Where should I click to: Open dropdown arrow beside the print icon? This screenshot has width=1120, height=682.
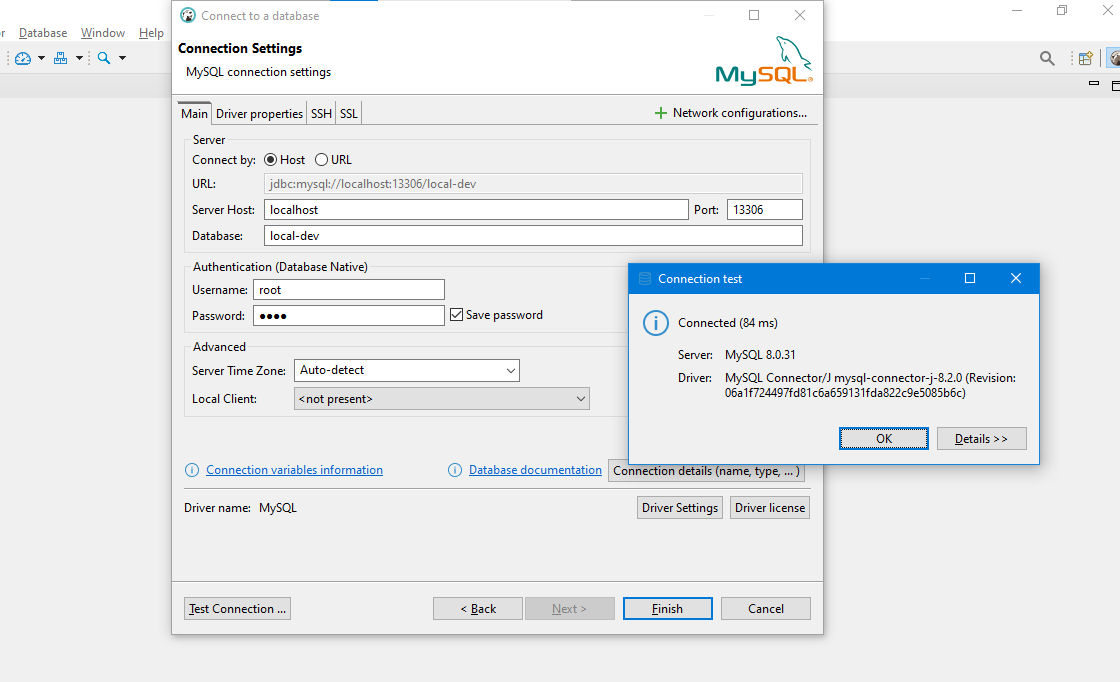click(79, 59)
